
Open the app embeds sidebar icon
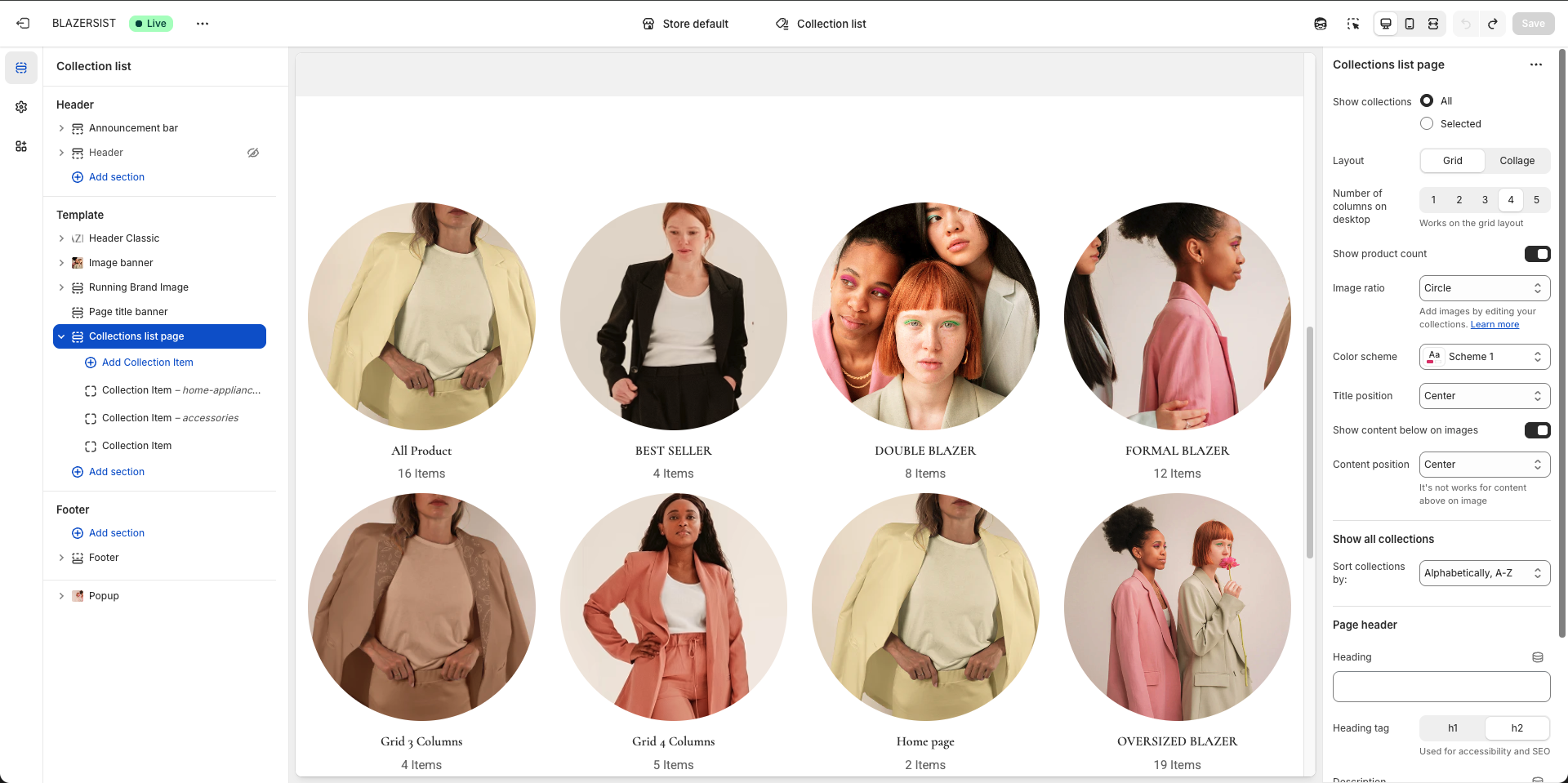click(21, 146)
